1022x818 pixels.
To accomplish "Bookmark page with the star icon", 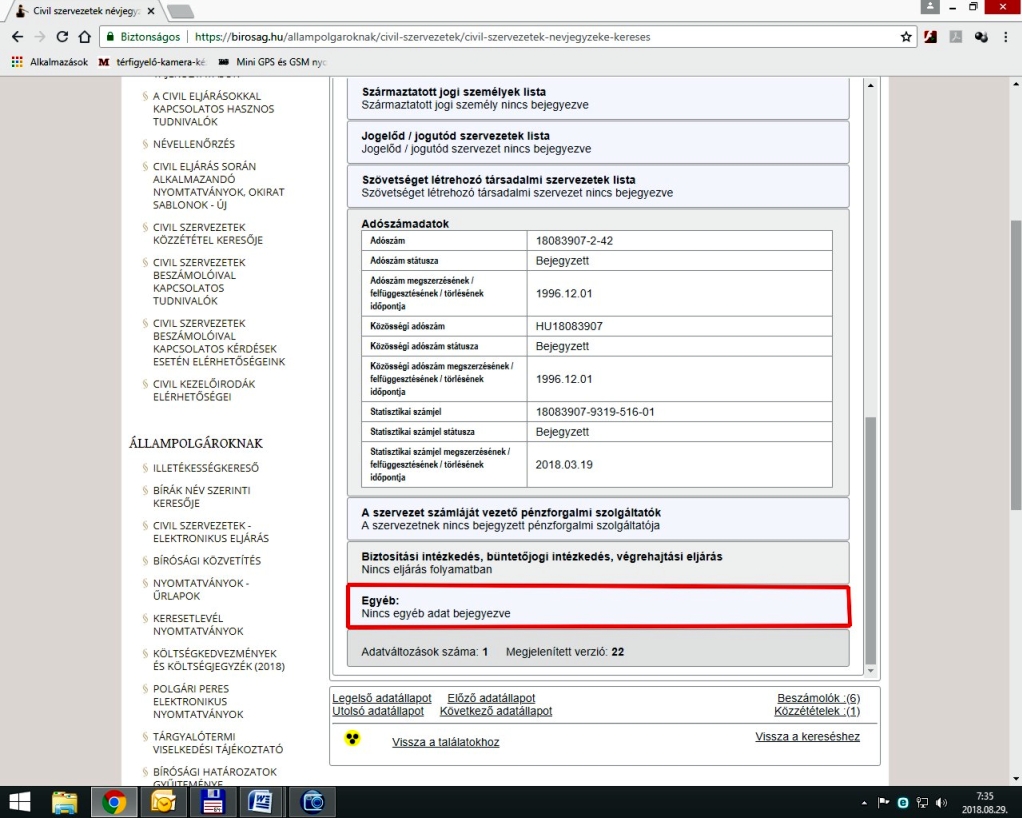I will [905, 37].
